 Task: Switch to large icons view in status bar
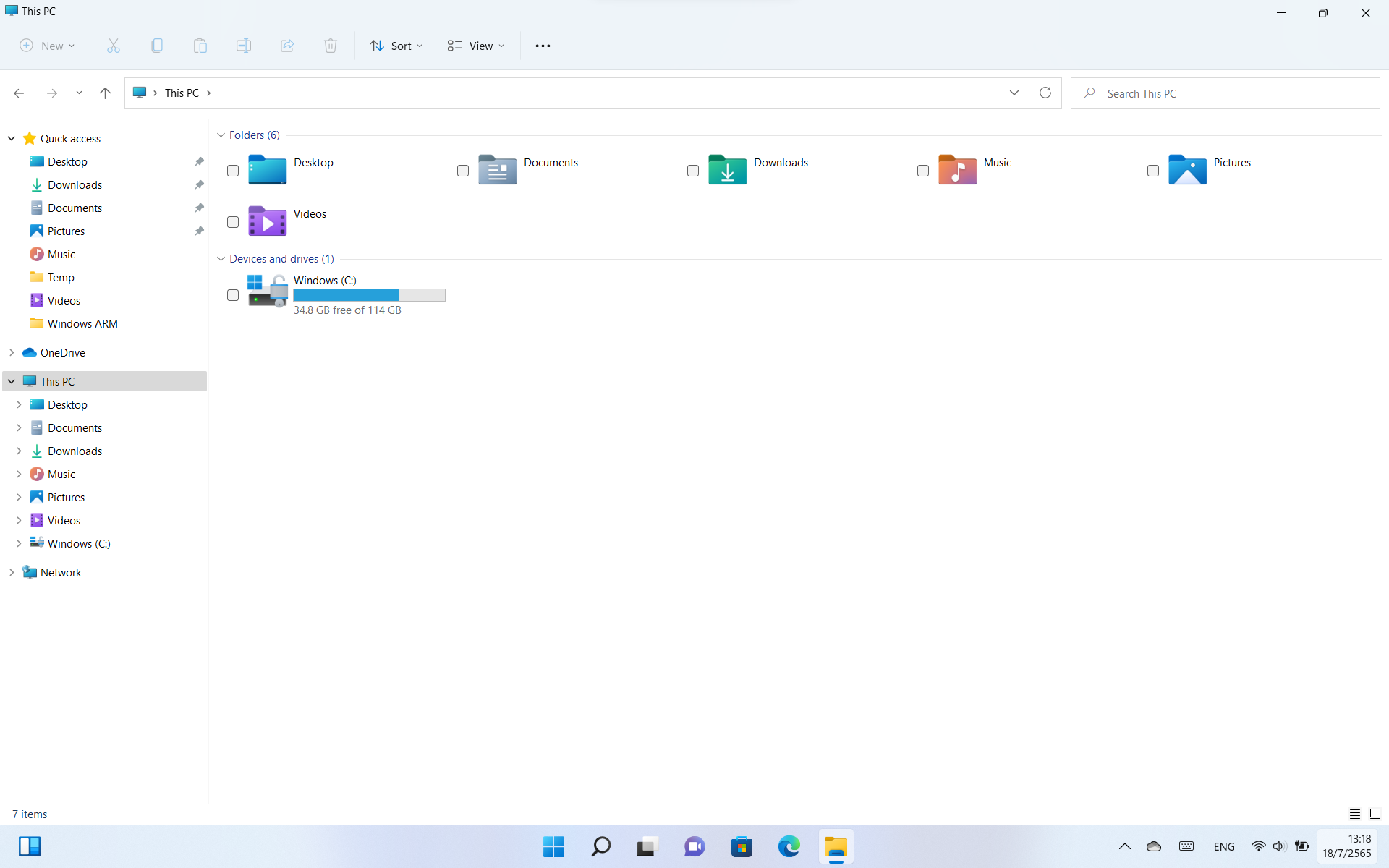point(1375,814)
